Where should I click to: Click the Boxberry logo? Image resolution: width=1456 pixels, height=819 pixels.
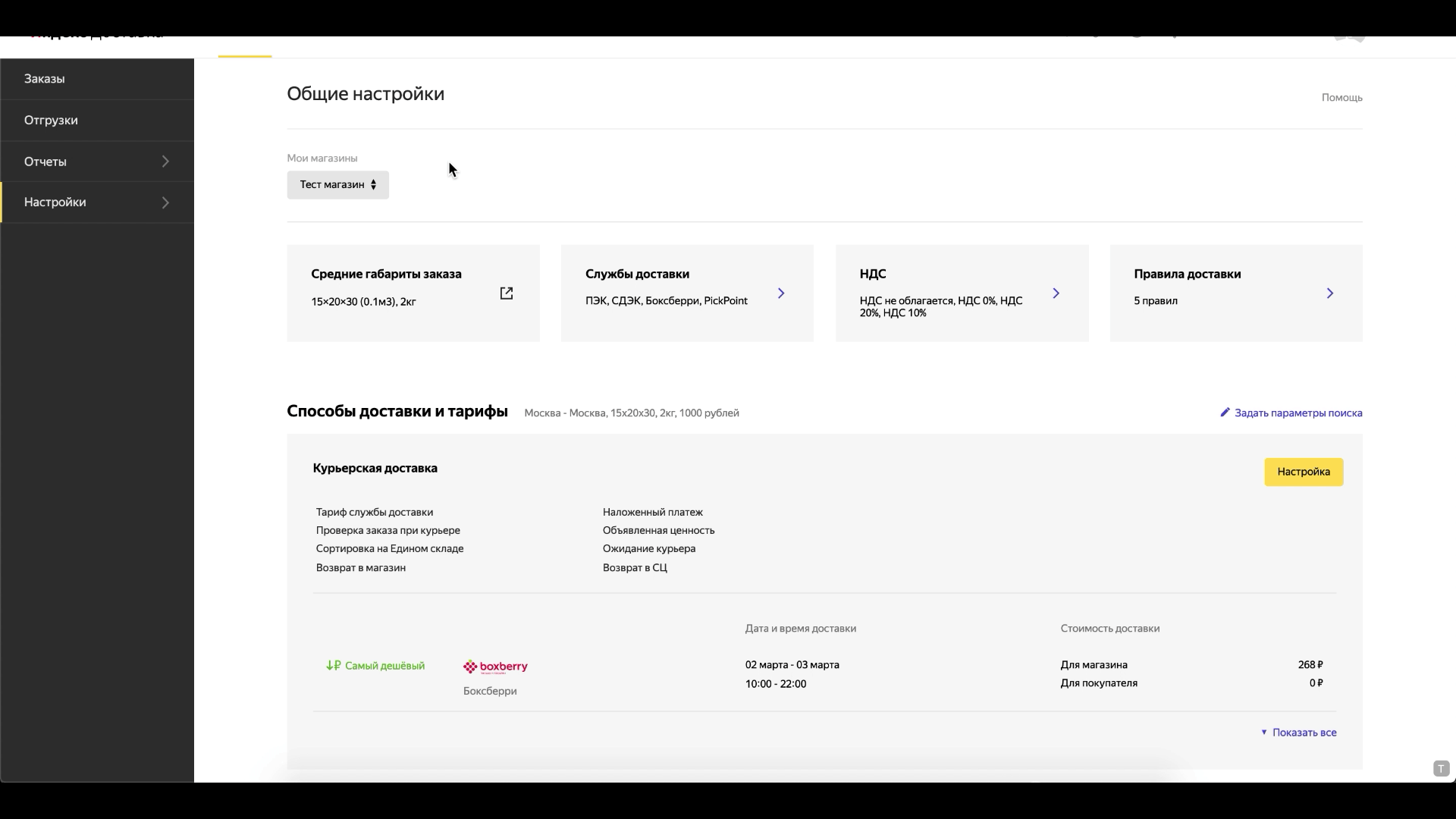(495, 667)
